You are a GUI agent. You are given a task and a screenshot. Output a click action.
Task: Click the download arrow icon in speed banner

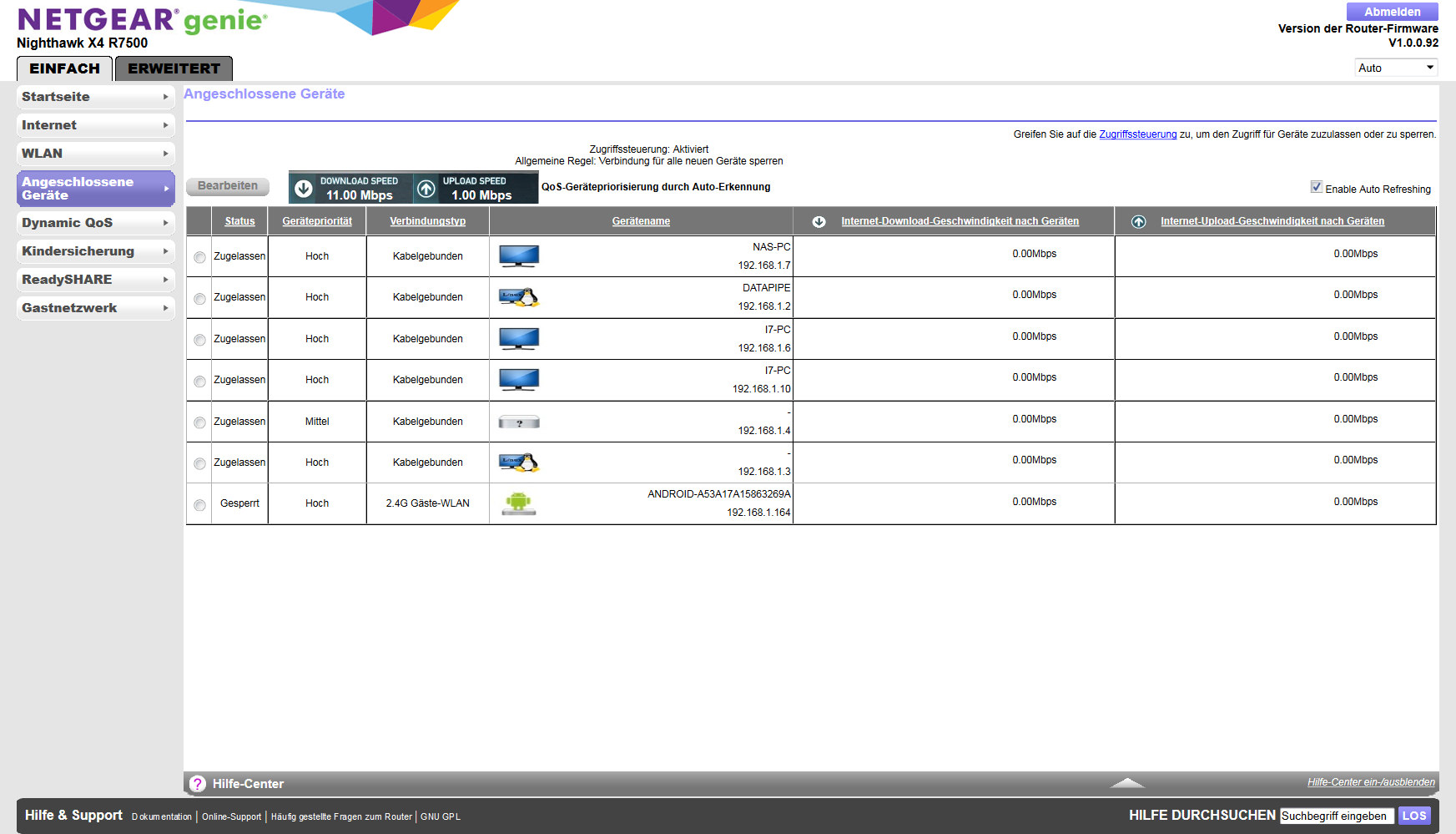tap(304, 189)
